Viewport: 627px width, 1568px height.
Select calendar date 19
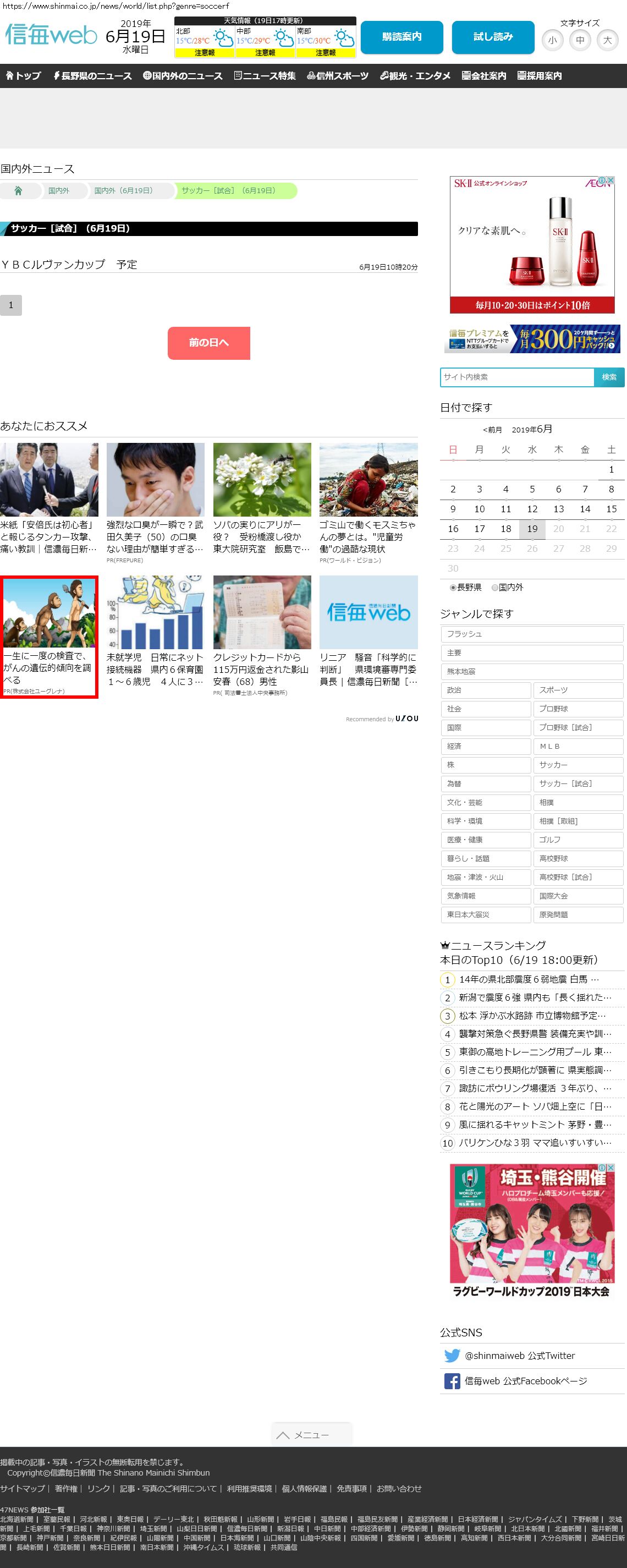pyautogui.click(x=532, y=529)
